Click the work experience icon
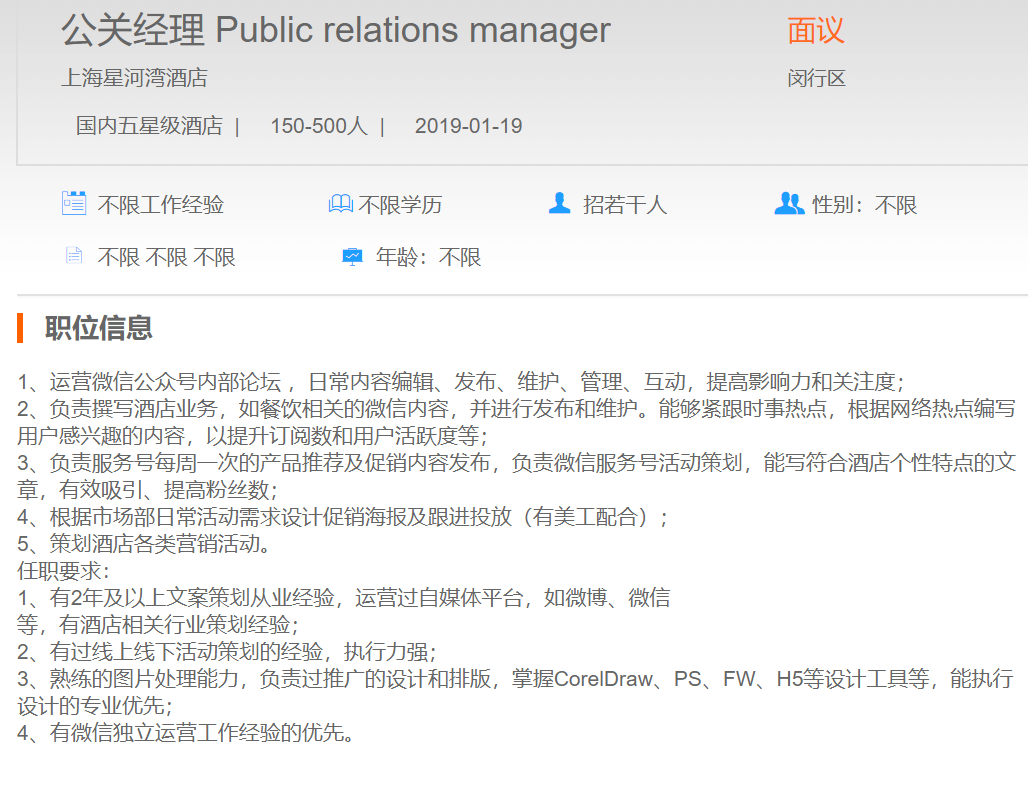Viewport: 1028px width, 792px height. (73, 204)
